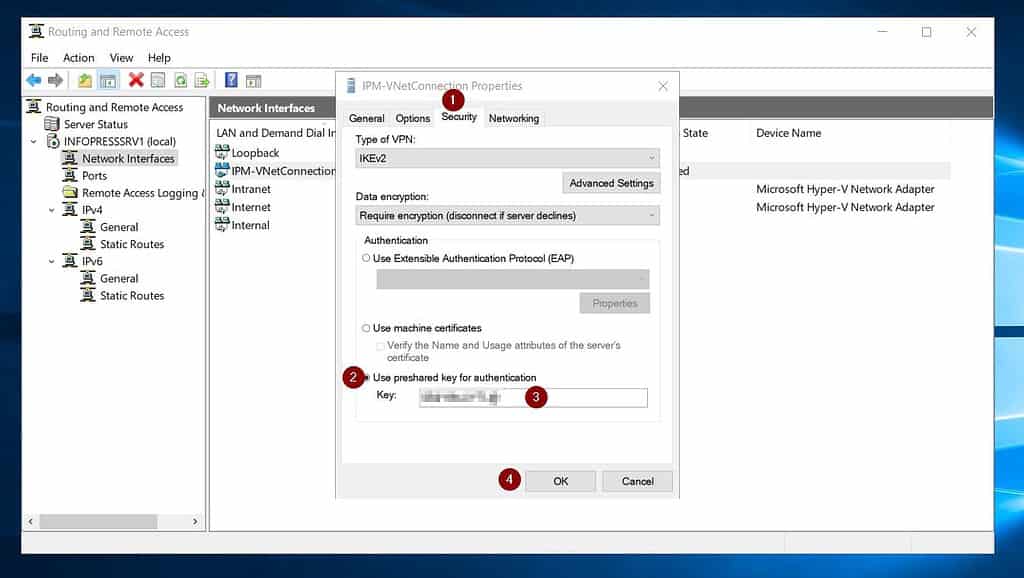Click the LAN and Demand Dial column header
Screen dimensions: 1024x578
click(x=275, y=133)
